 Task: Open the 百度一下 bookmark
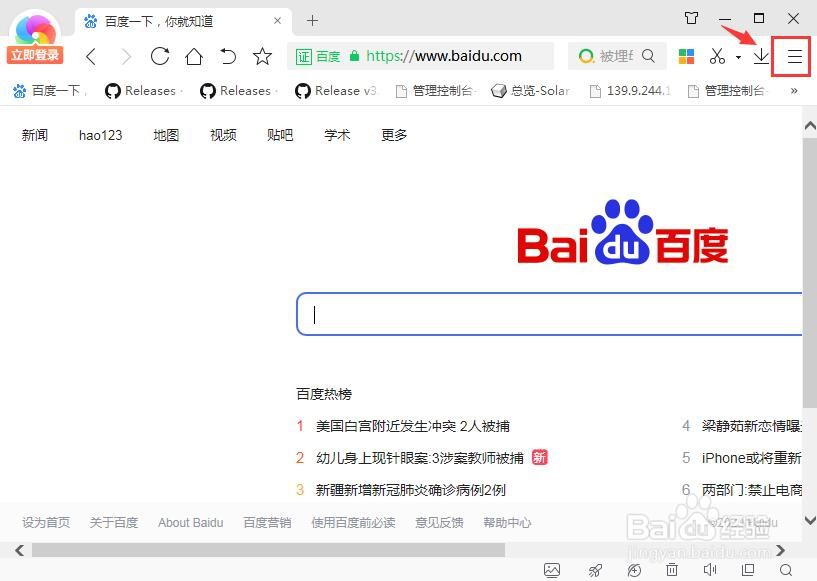pyautogui.click(x=48, y=91)
